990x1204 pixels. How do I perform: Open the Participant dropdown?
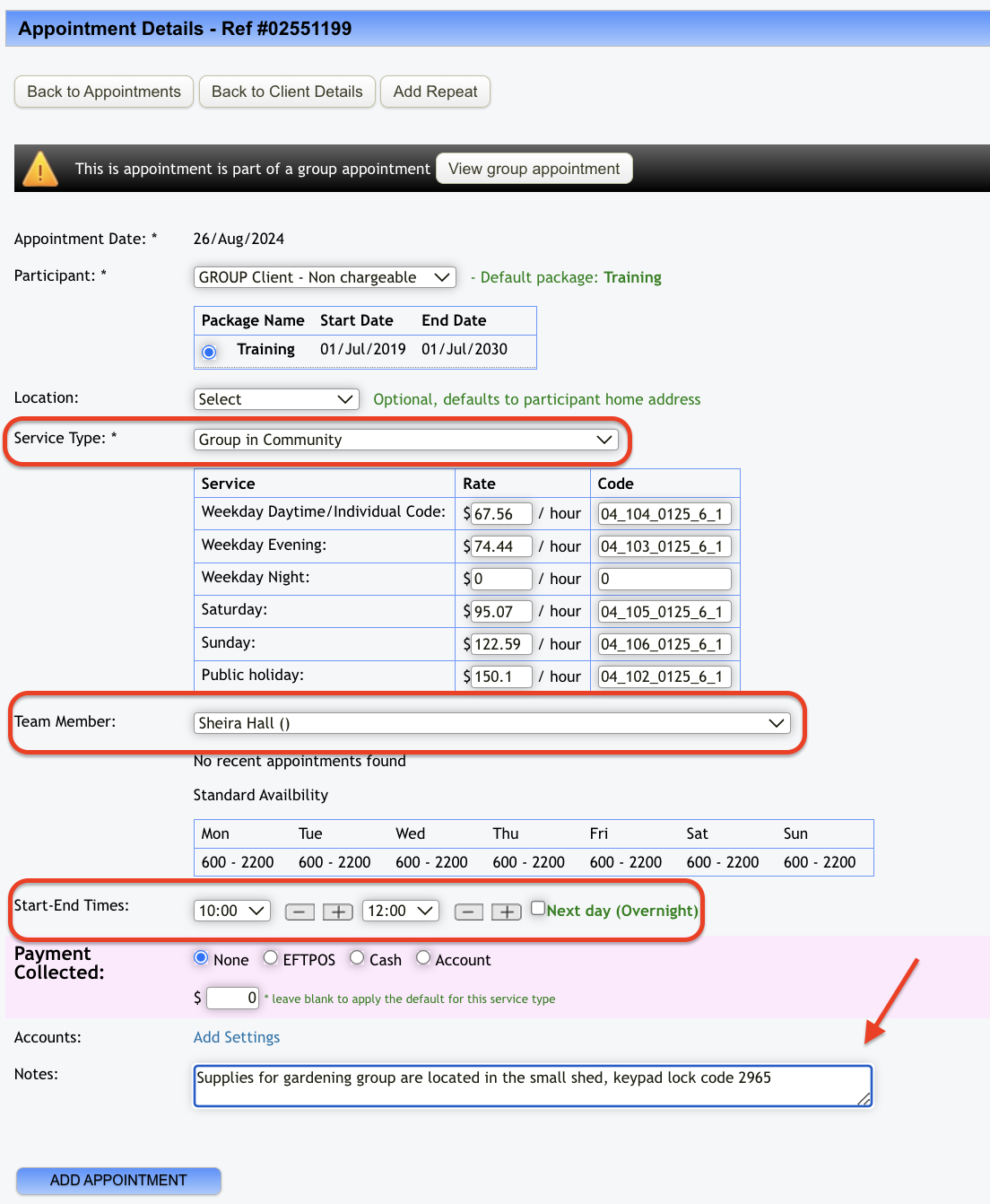point(325,277)
